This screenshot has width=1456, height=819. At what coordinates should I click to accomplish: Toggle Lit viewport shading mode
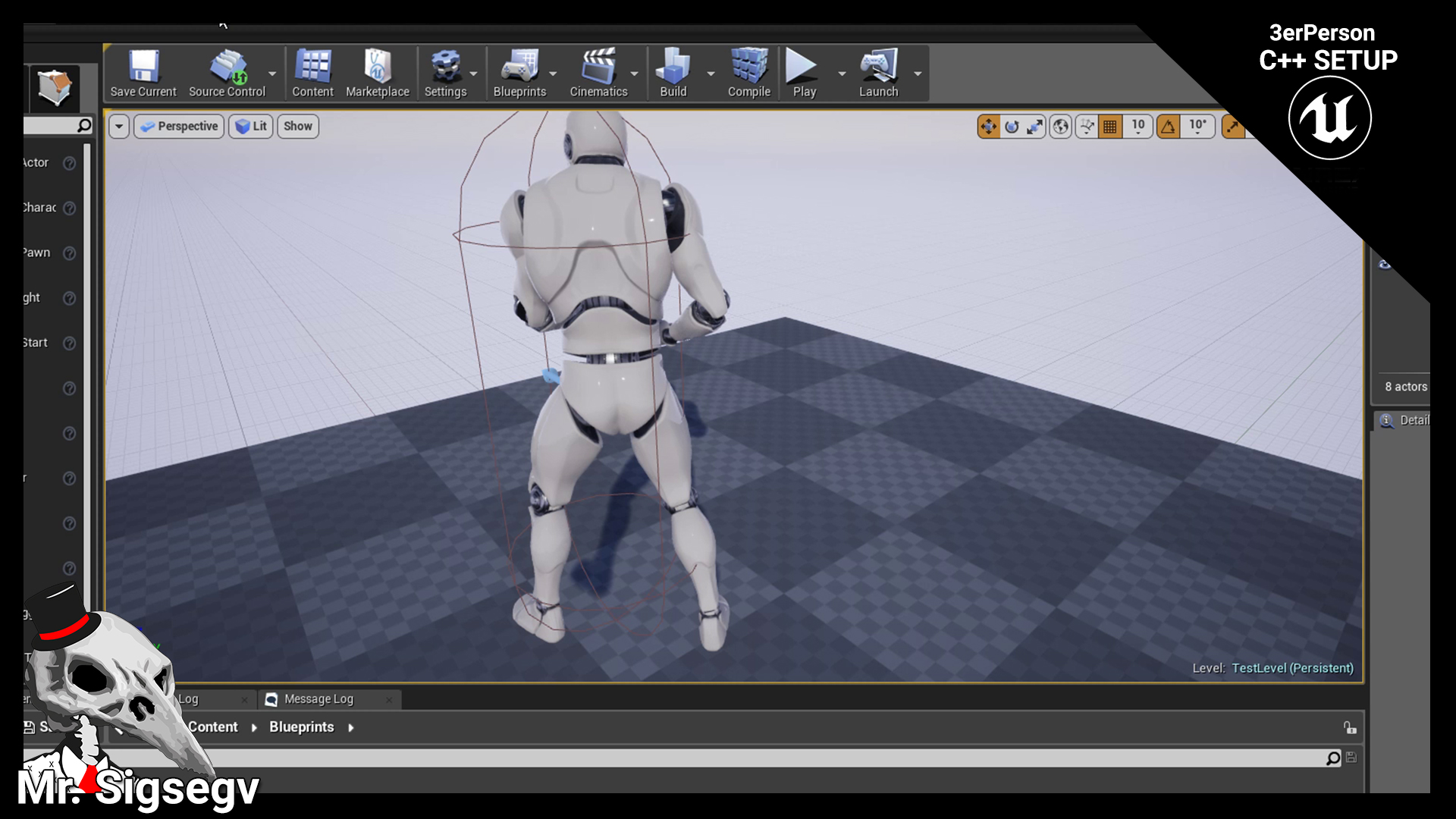[250, 126]
